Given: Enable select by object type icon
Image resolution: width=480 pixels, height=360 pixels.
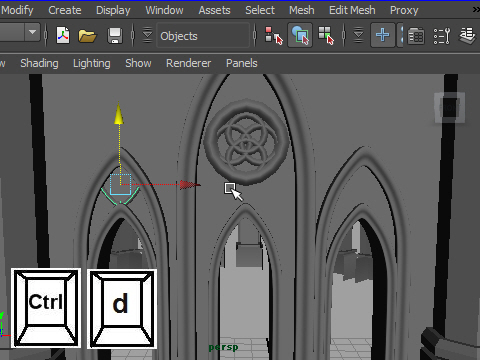Looking at the screenshot, I should (300, 35).
